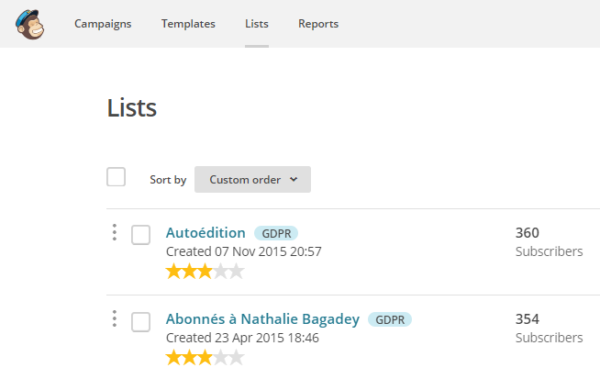Switch to the Reports tab
Viewport: 600px width, 379px height.
pyautogui.click(x=318, y=24)
